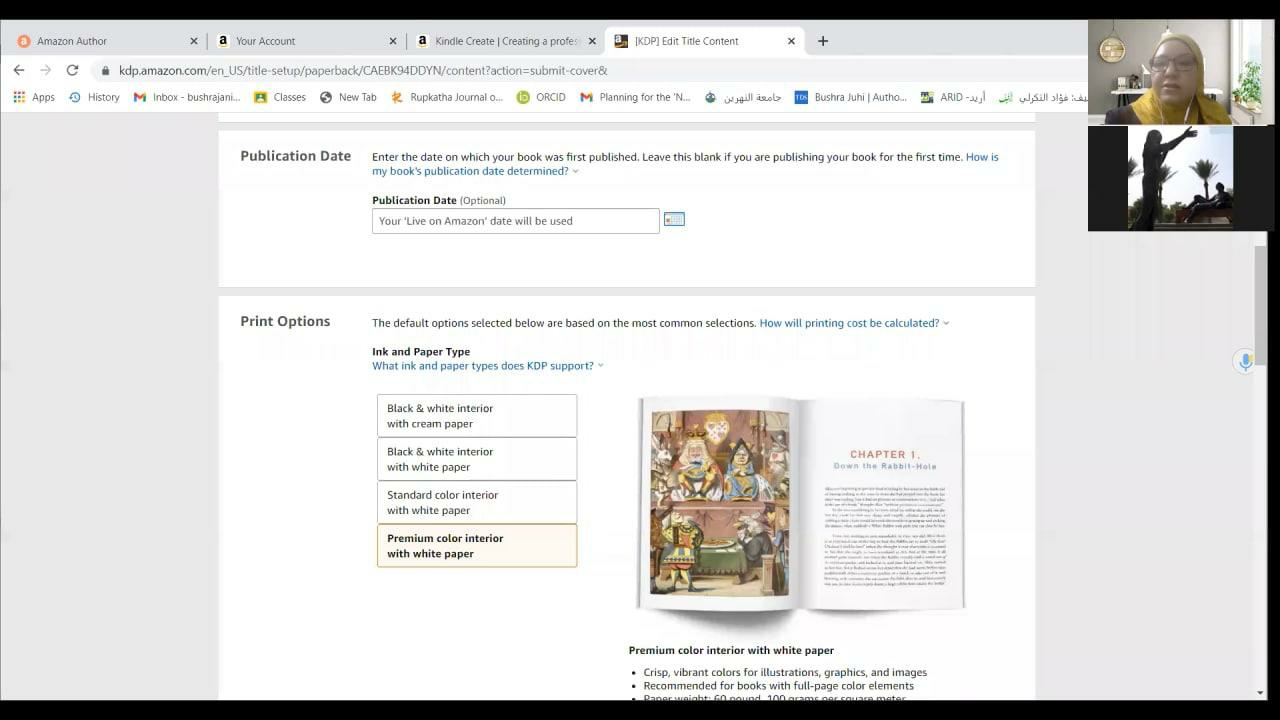Open the ORCID bookmark
Viewport: 1280px width, 720px height.
tap(541, 97)
